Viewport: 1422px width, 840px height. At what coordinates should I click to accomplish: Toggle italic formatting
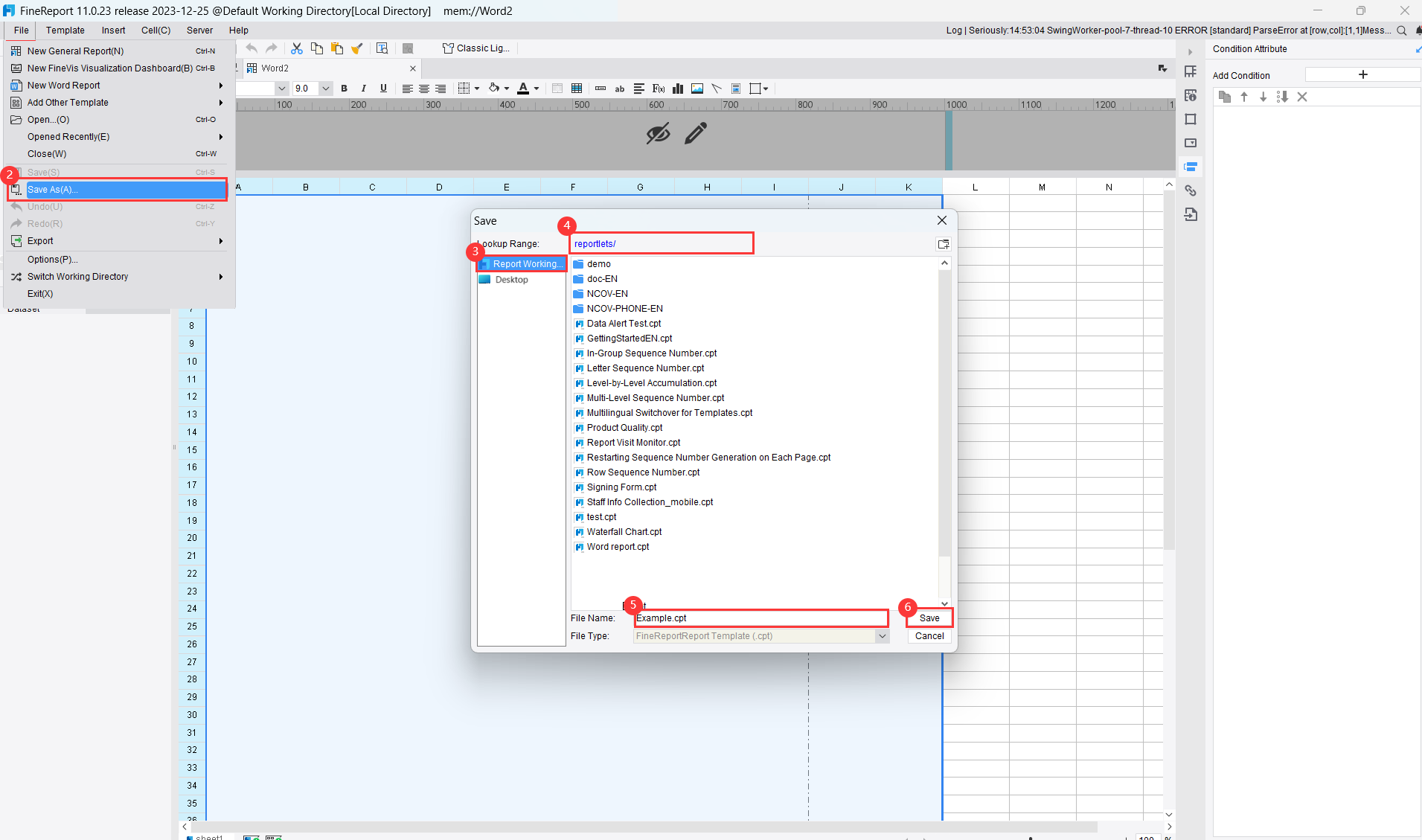(364, 88)
